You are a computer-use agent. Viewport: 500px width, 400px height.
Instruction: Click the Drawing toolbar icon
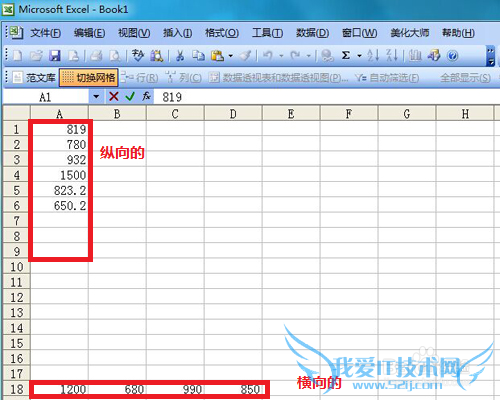[434, 55]
